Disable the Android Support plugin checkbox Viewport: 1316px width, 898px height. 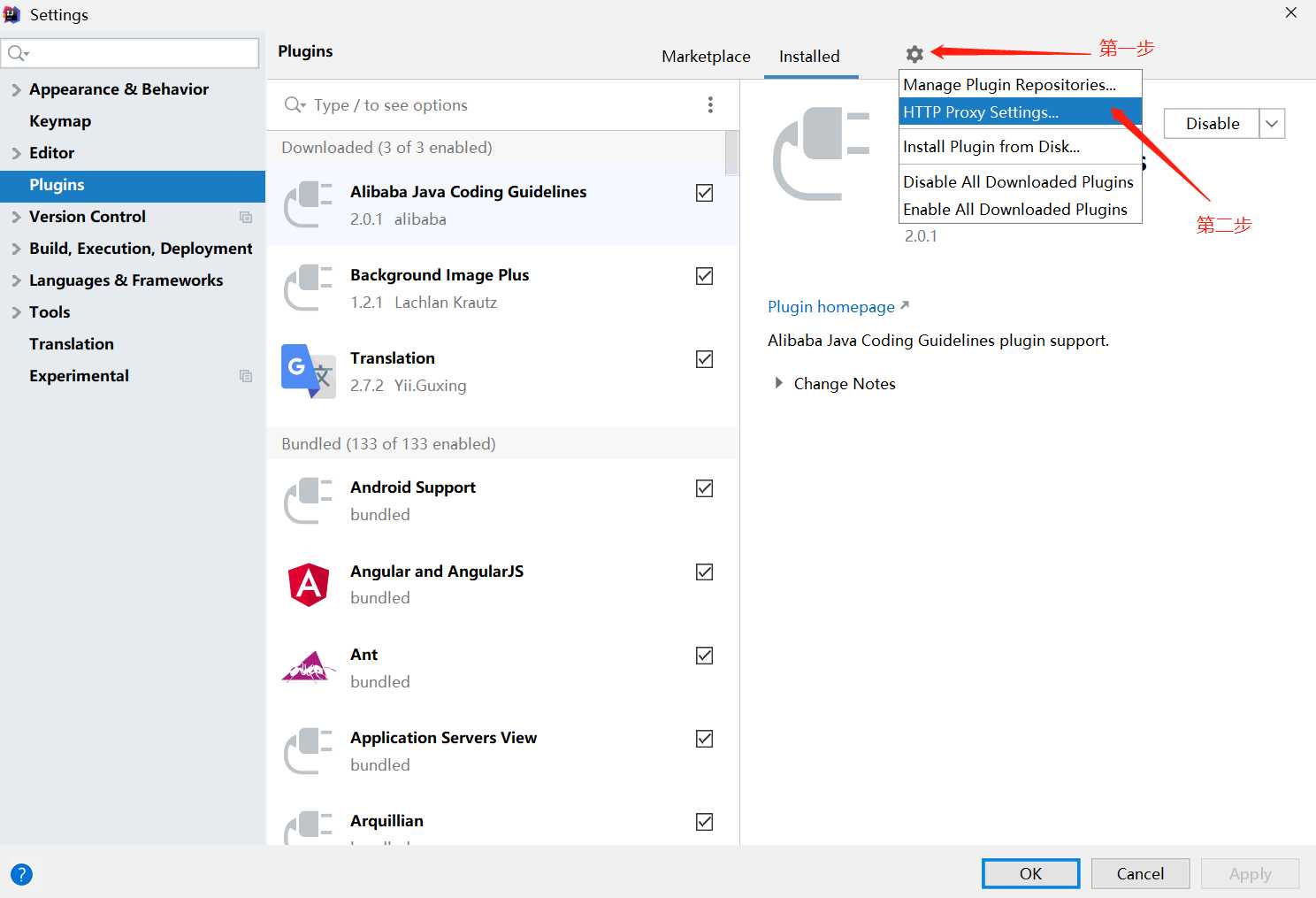(x=705, y=488)
